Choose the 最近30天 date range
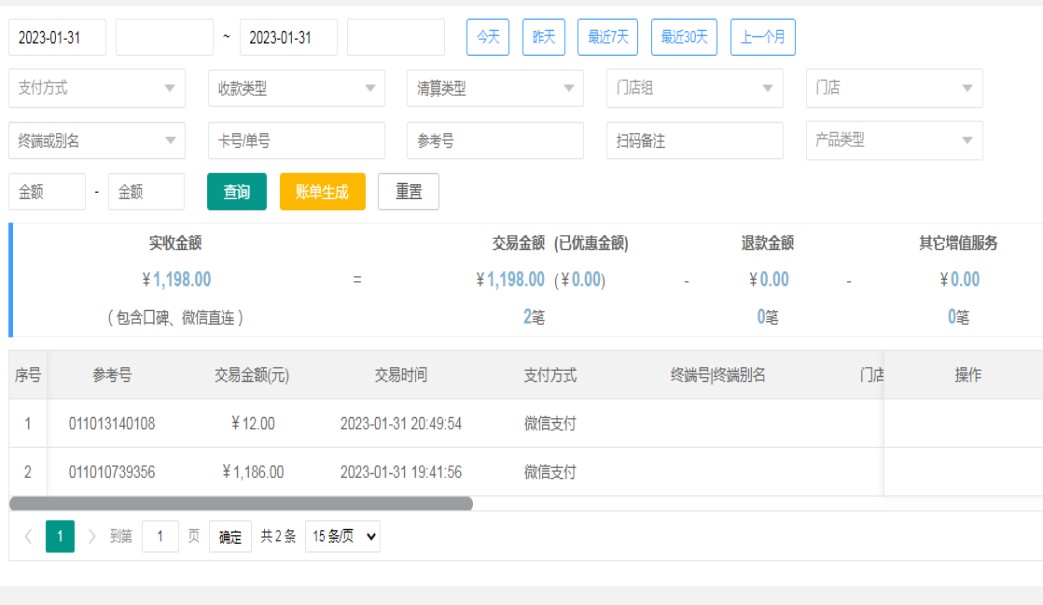 pos(684,37)
